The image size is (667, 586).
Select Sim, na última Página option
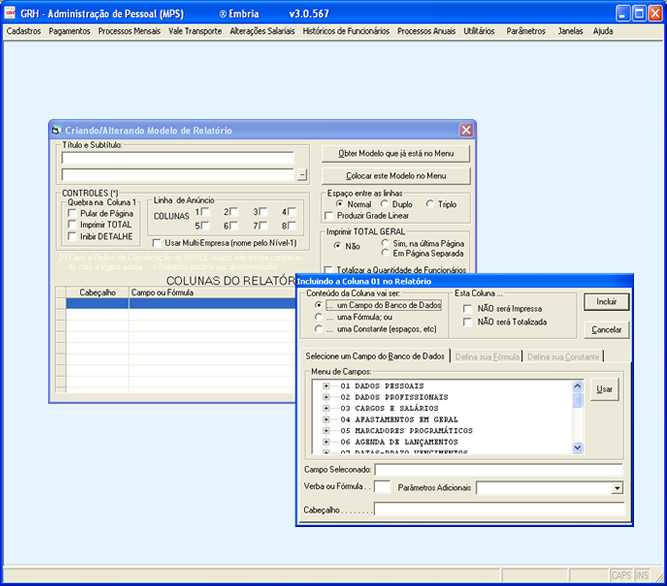[x=385, y=243]
